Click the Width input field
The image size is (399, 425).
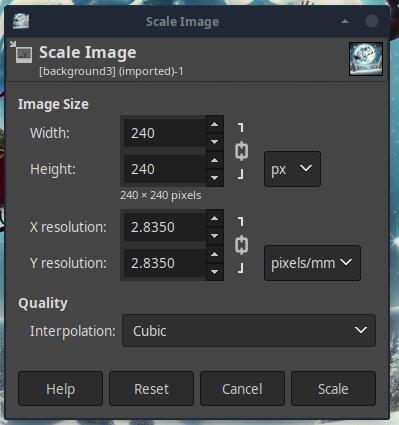click(x=165, y=133)
